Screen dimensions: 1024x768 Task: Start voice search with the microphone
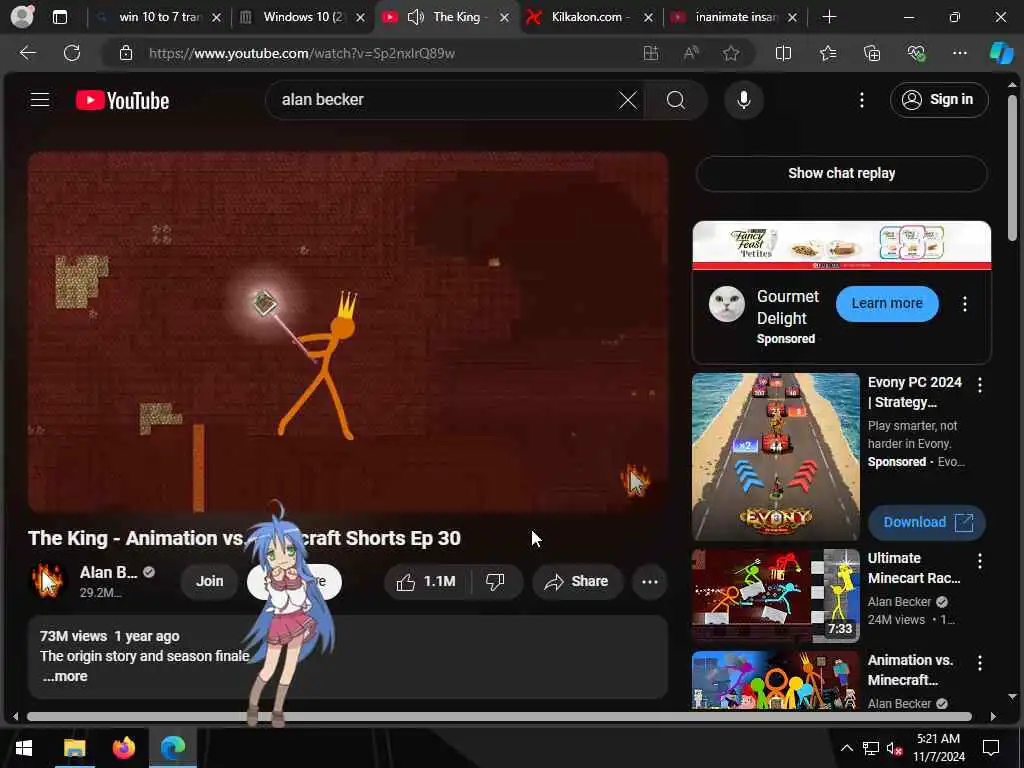[743, 100]
